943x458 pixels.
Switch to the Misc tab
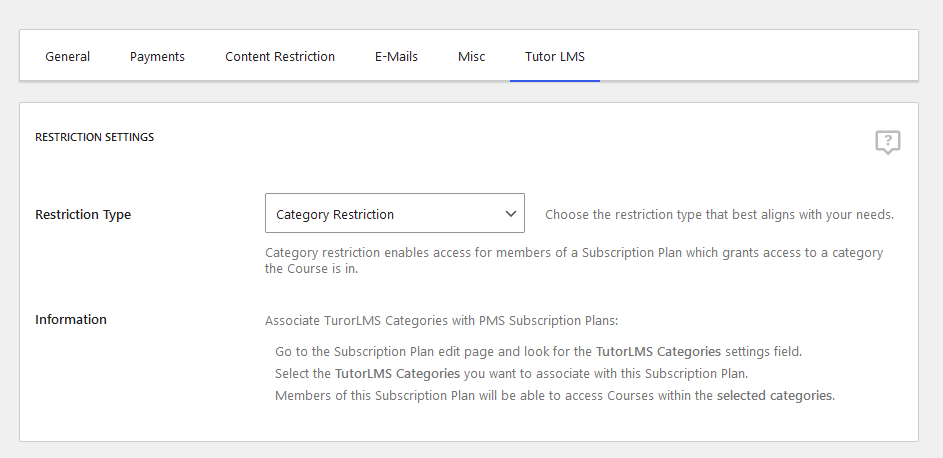point(472,56)
